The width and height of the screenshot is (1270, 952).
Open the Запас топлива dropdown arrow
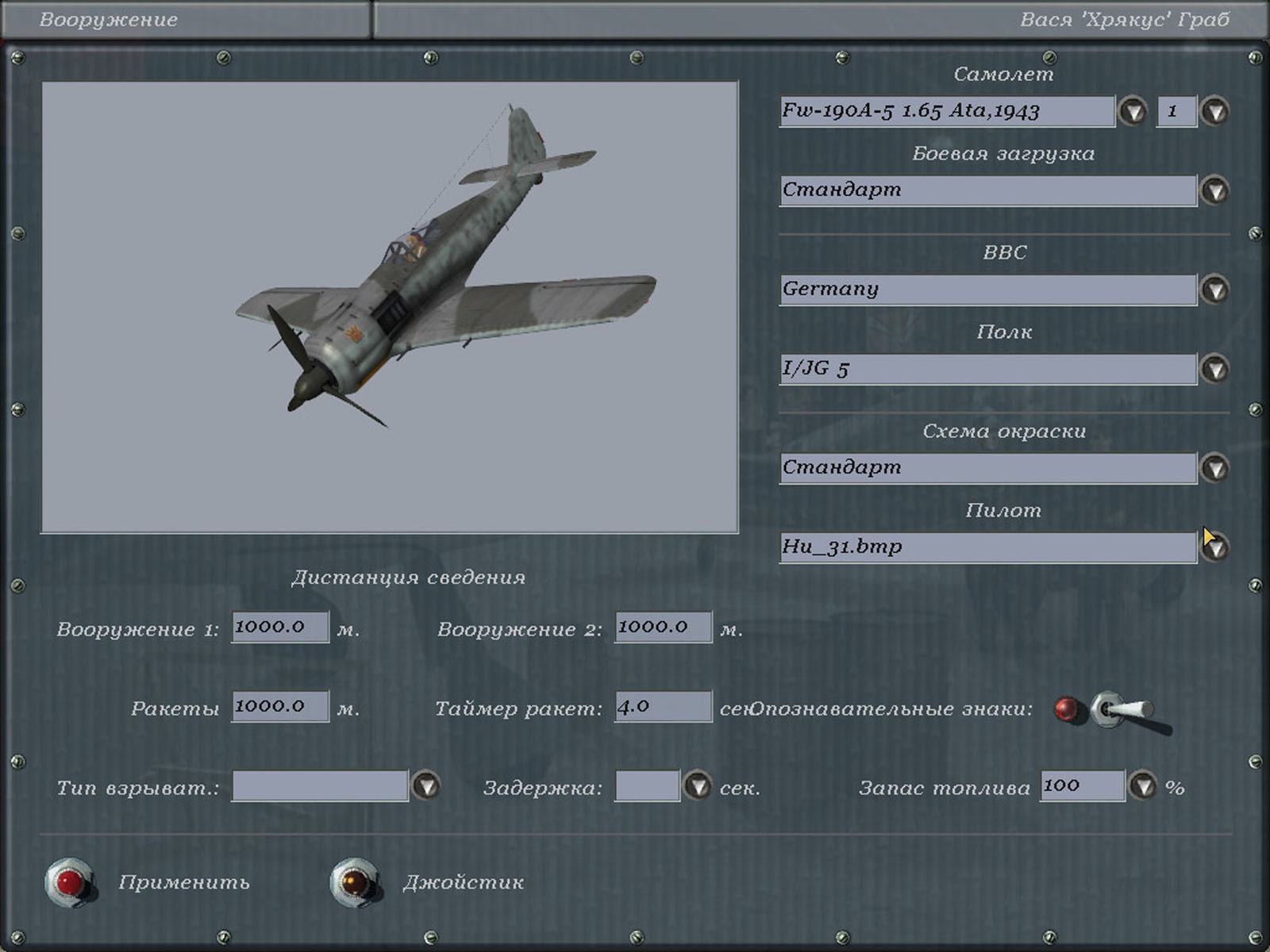pos(1143,786)
